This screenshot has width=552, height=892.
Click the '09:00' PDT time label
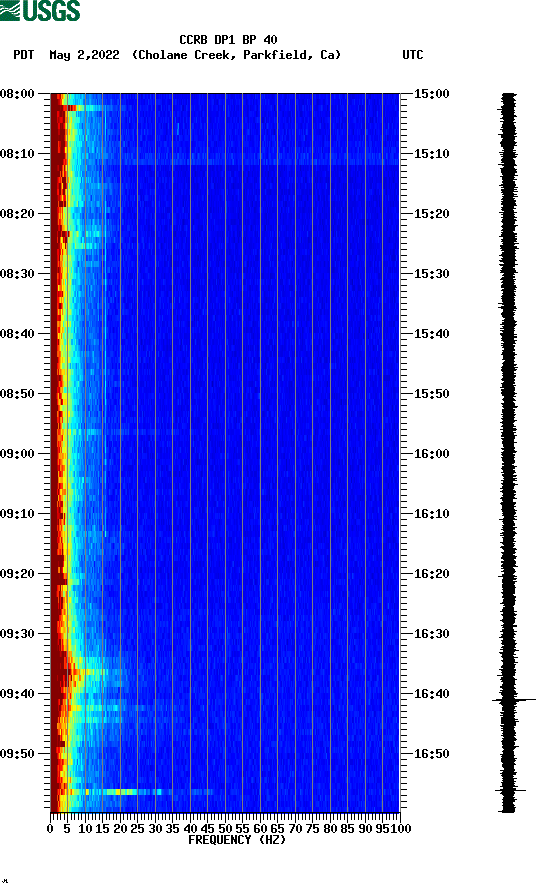[18, 454]
